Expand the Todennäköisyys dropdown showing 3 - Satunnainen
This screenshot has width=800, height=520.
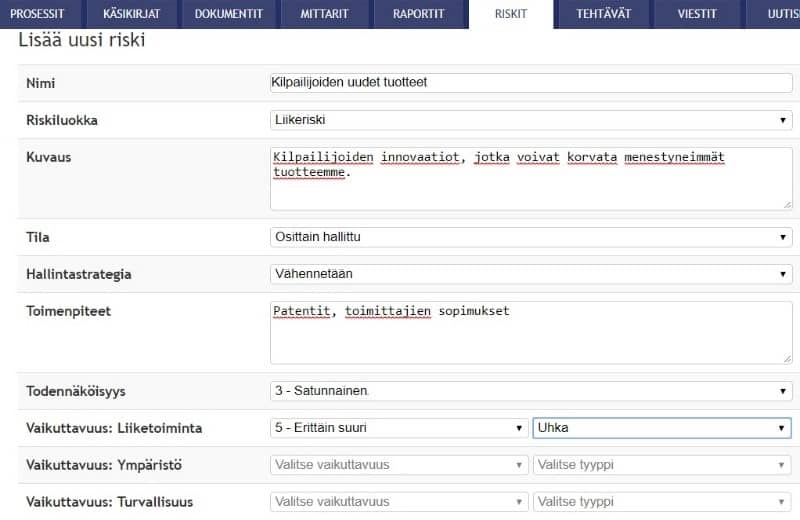tap(530, 391)
